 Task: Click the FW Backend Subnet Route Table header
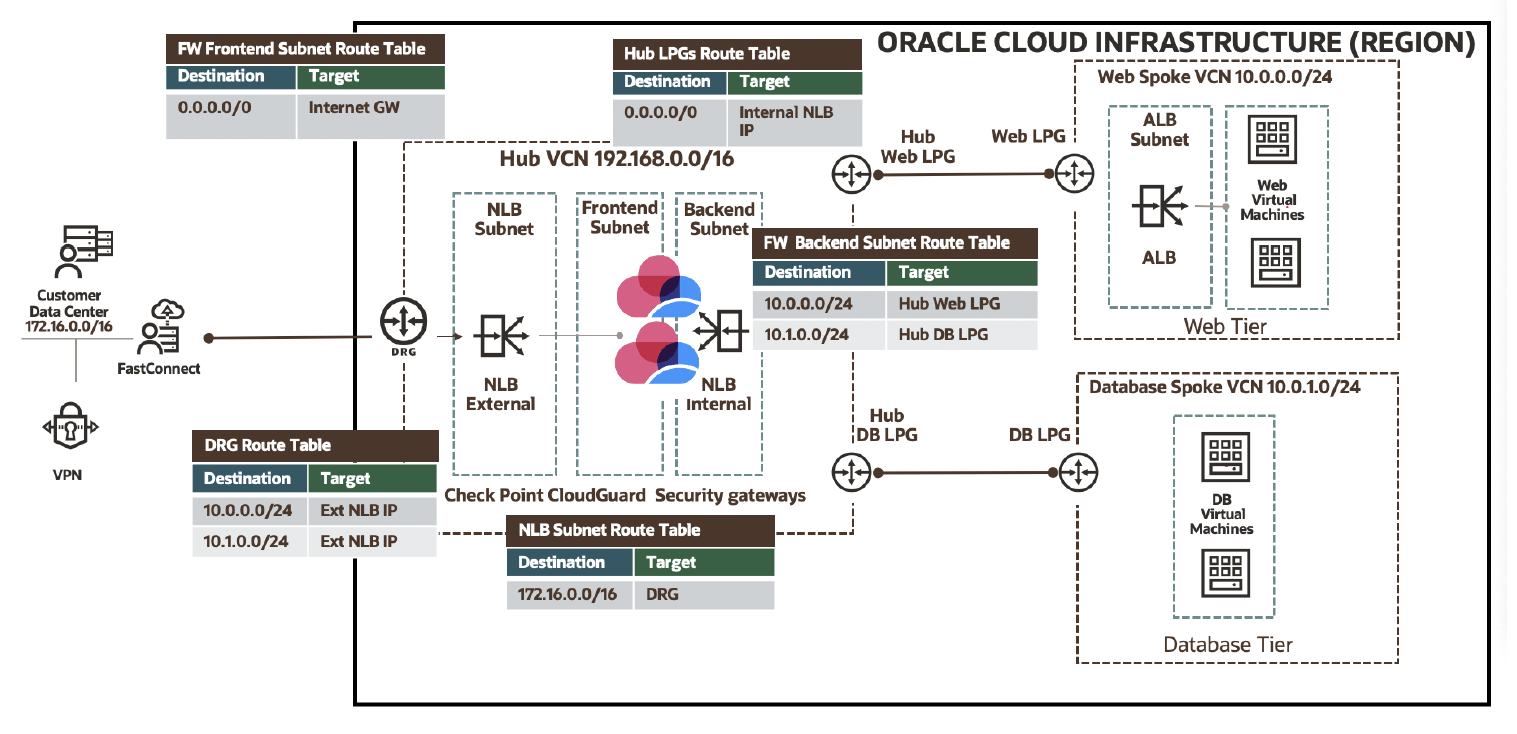click(896, 243)
